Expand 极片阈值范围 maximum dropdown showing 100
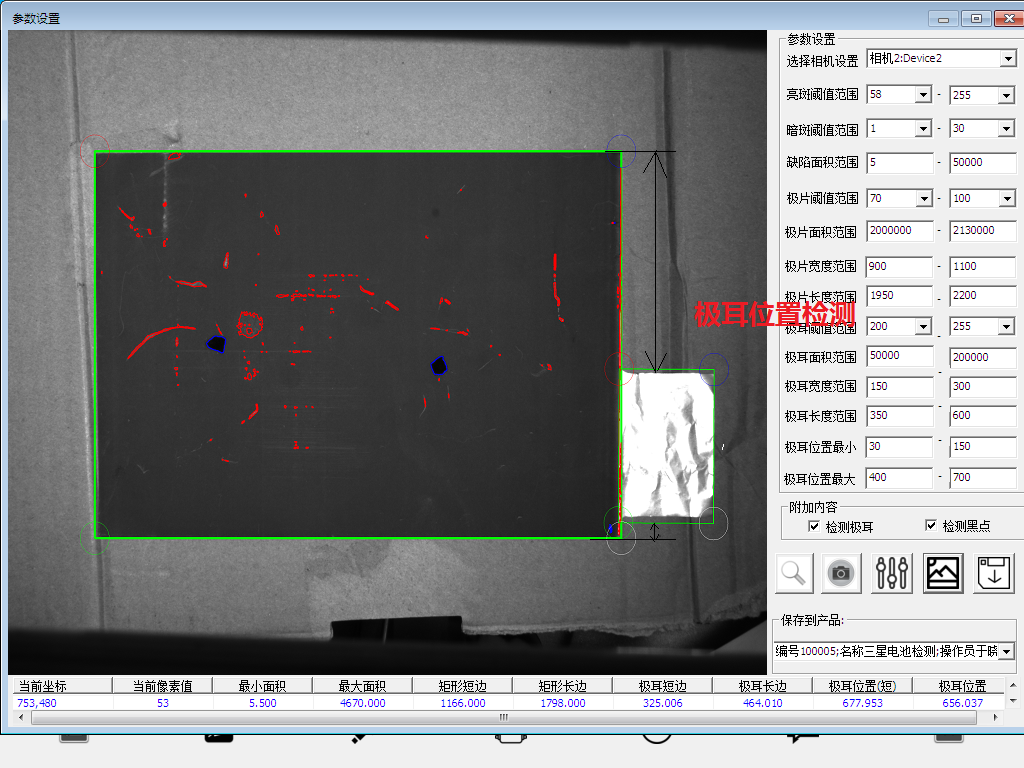Viewport: 1024px width, 768px height. (1006, 199)
